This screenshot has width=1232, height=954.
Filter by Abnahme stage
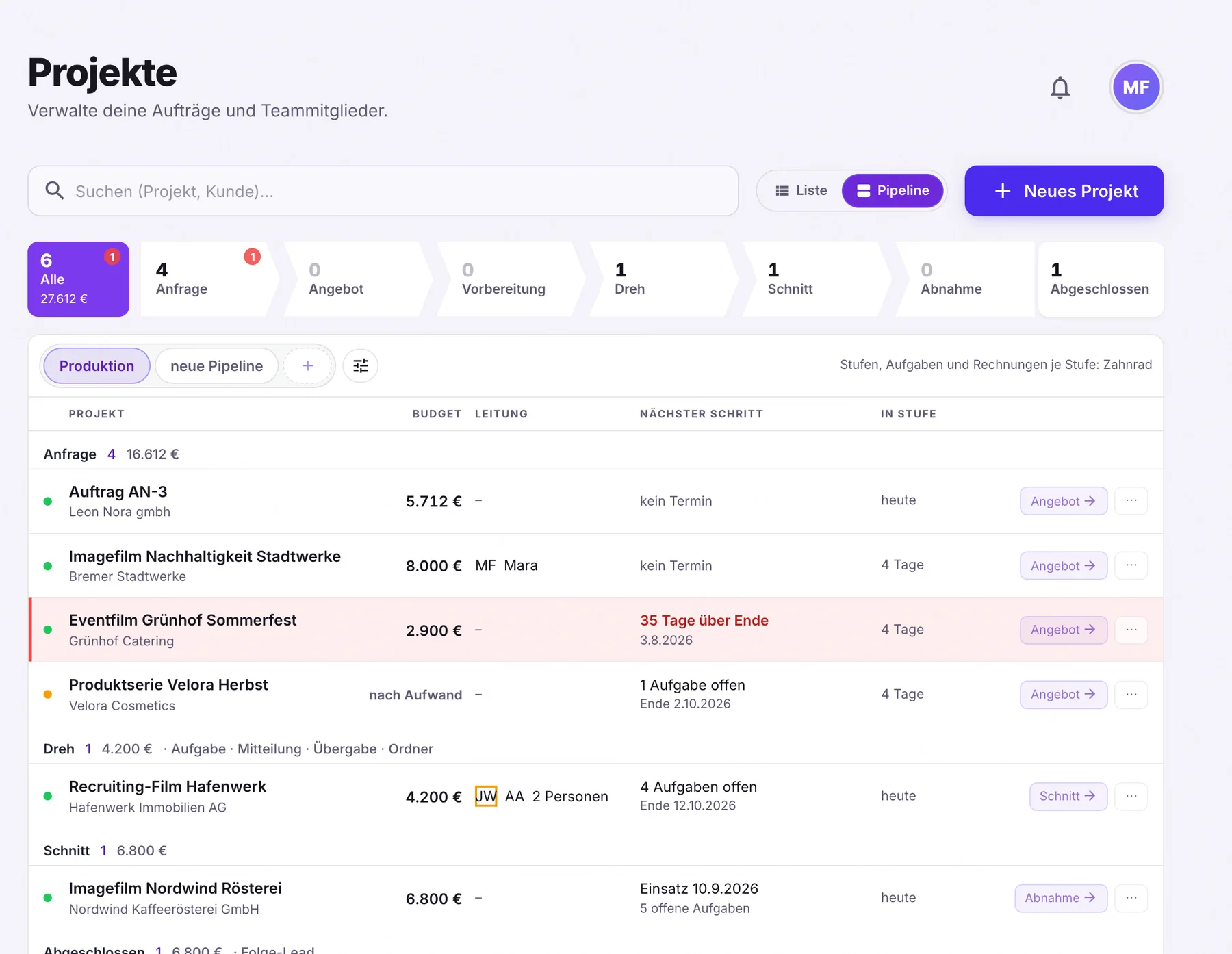tap(965, 279)
